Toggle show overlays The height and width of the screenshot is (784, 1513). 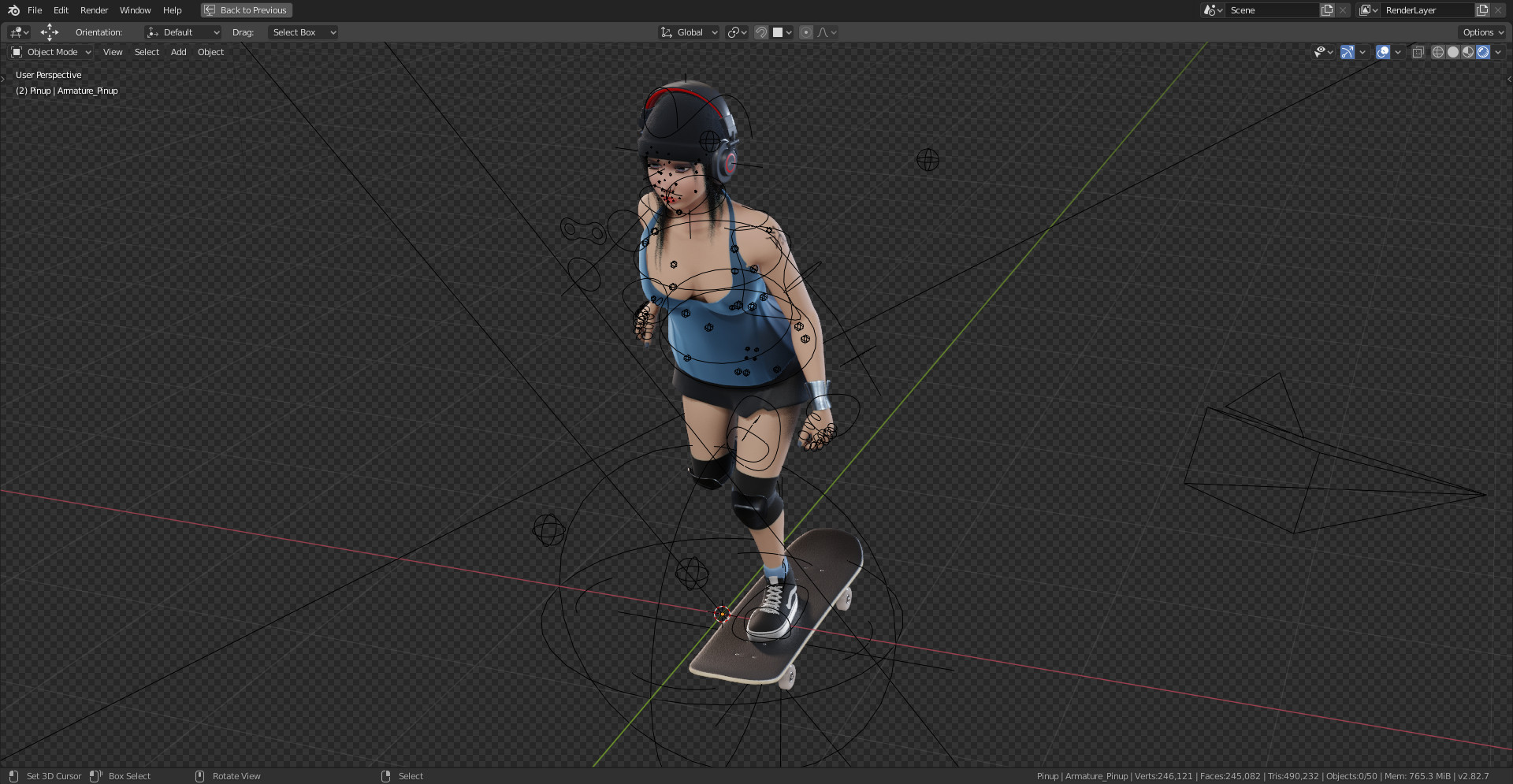pyautogui.click(x=1383, y=52)
